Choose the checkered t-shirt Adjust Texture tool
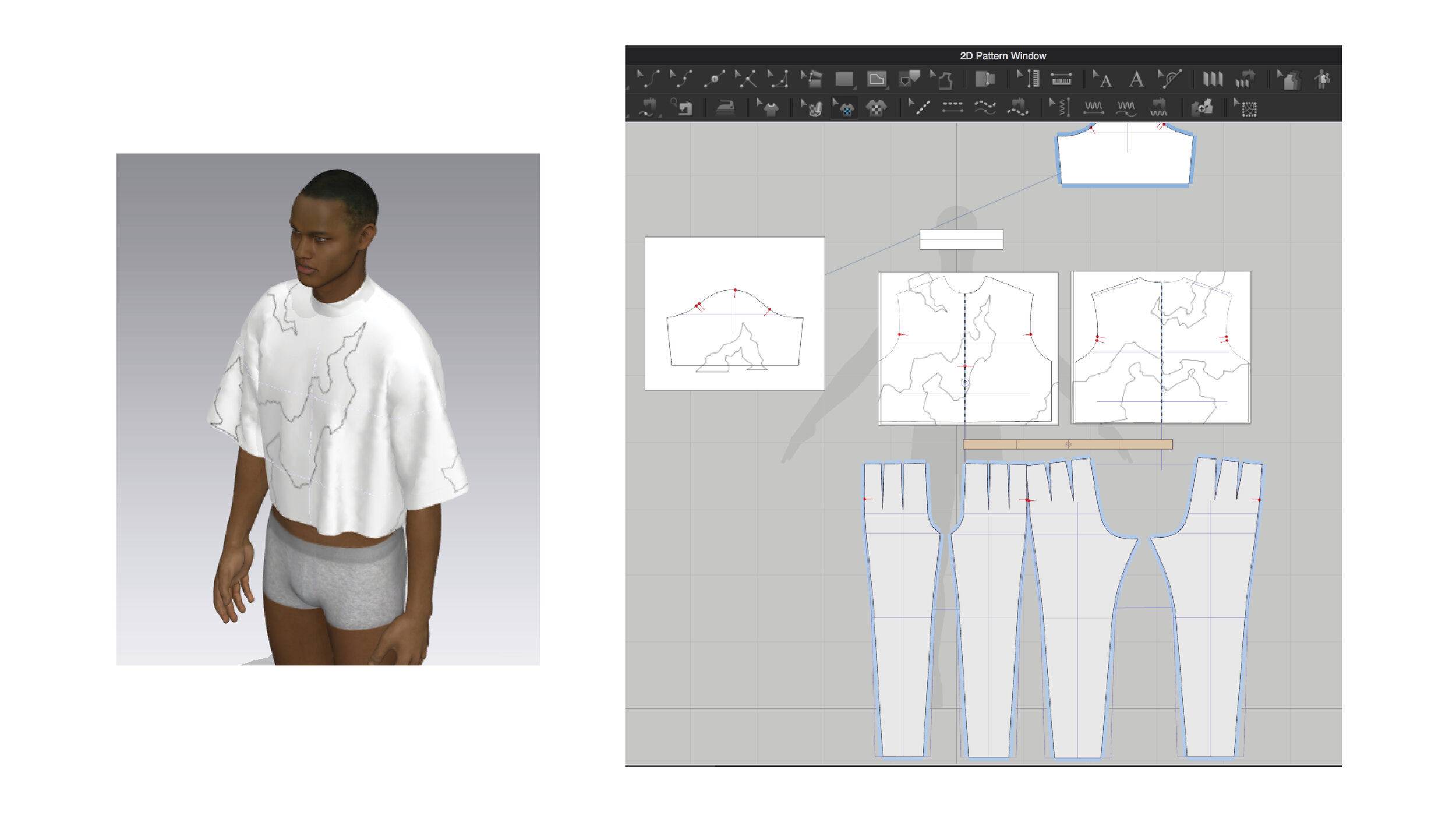 pyautogui.click(x=876, y=108)
